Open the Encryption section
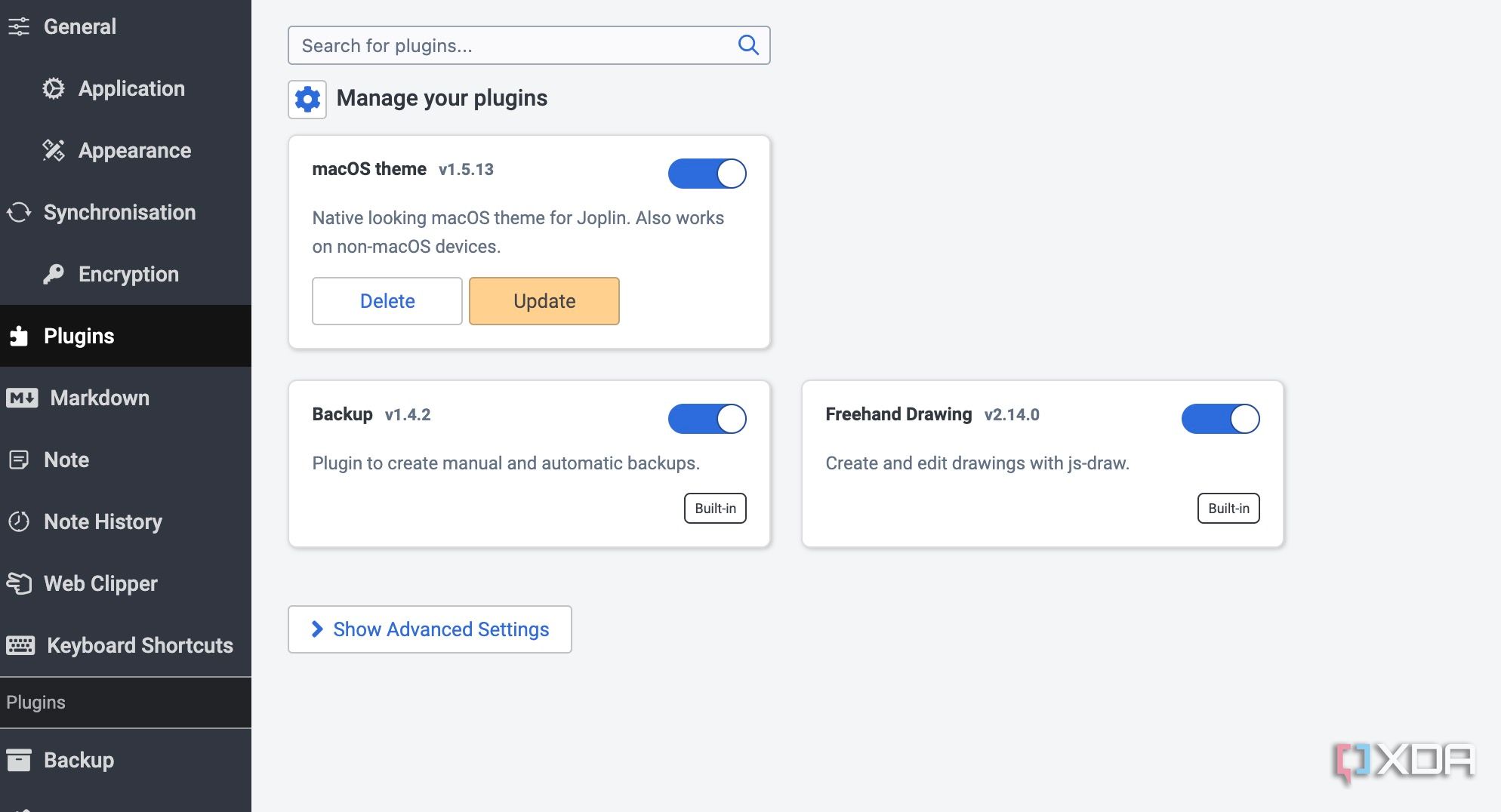This screenshot has width=1501, height=812. pyautogui.click(x=125, y=274)
